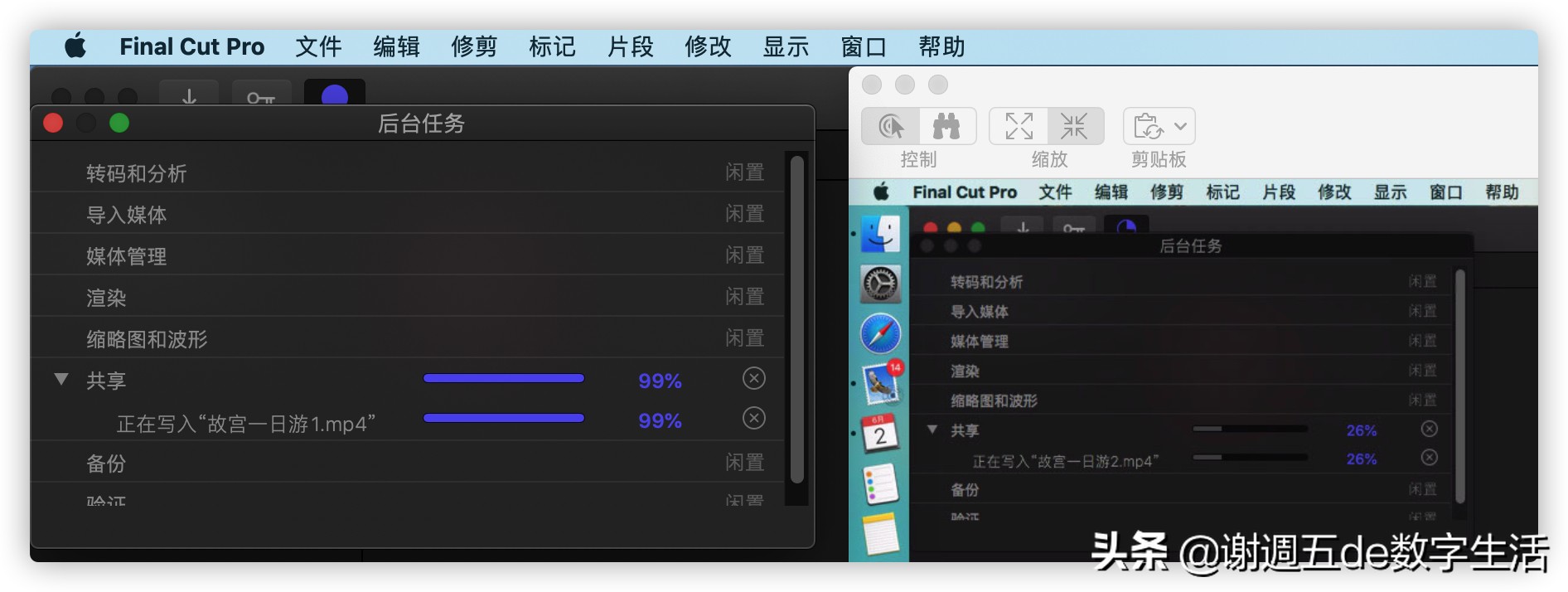The image size is (1568, 592).
Task: Cancel the 共享 task at 99%
Action: coord(753,379)
